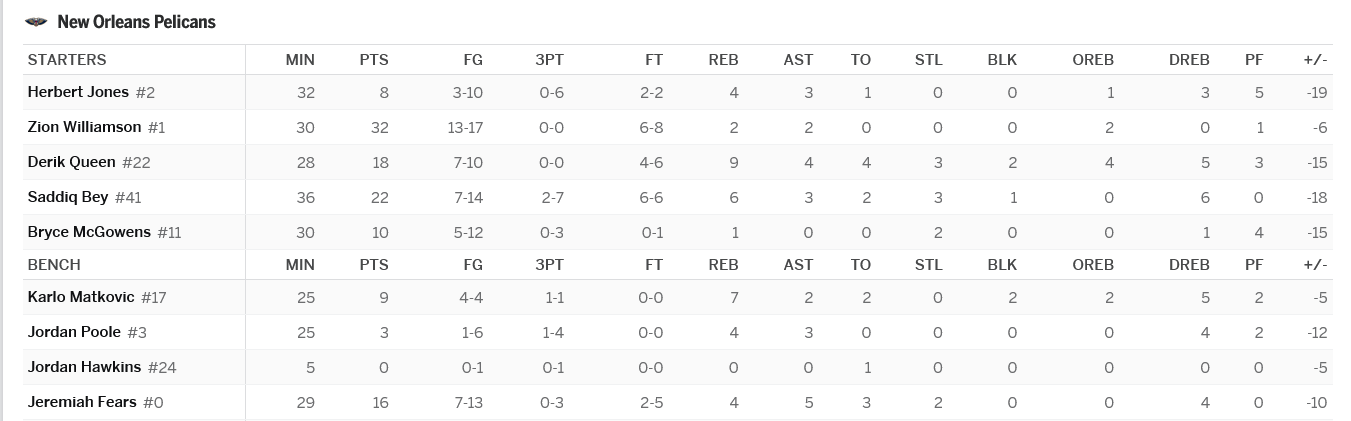Image resolution: width=1351 pixels, height=421 pixels.
Task: Click the BENCH section label
Action: (x=54, y=265)
